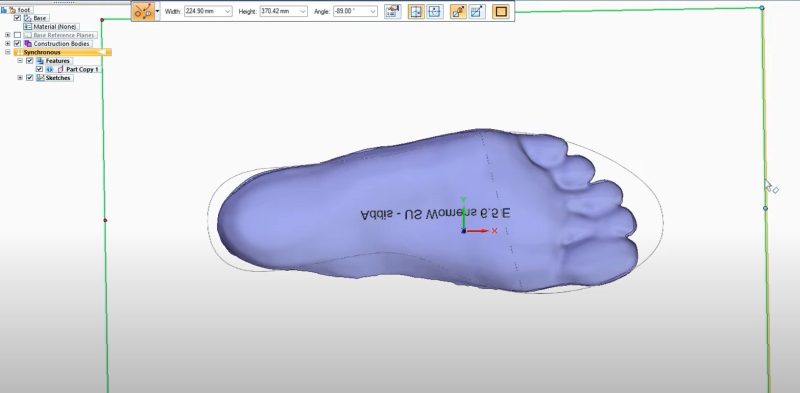800x393 pixels.
Task: Select the orange square outline icon
Action: (x=501, y=11)
